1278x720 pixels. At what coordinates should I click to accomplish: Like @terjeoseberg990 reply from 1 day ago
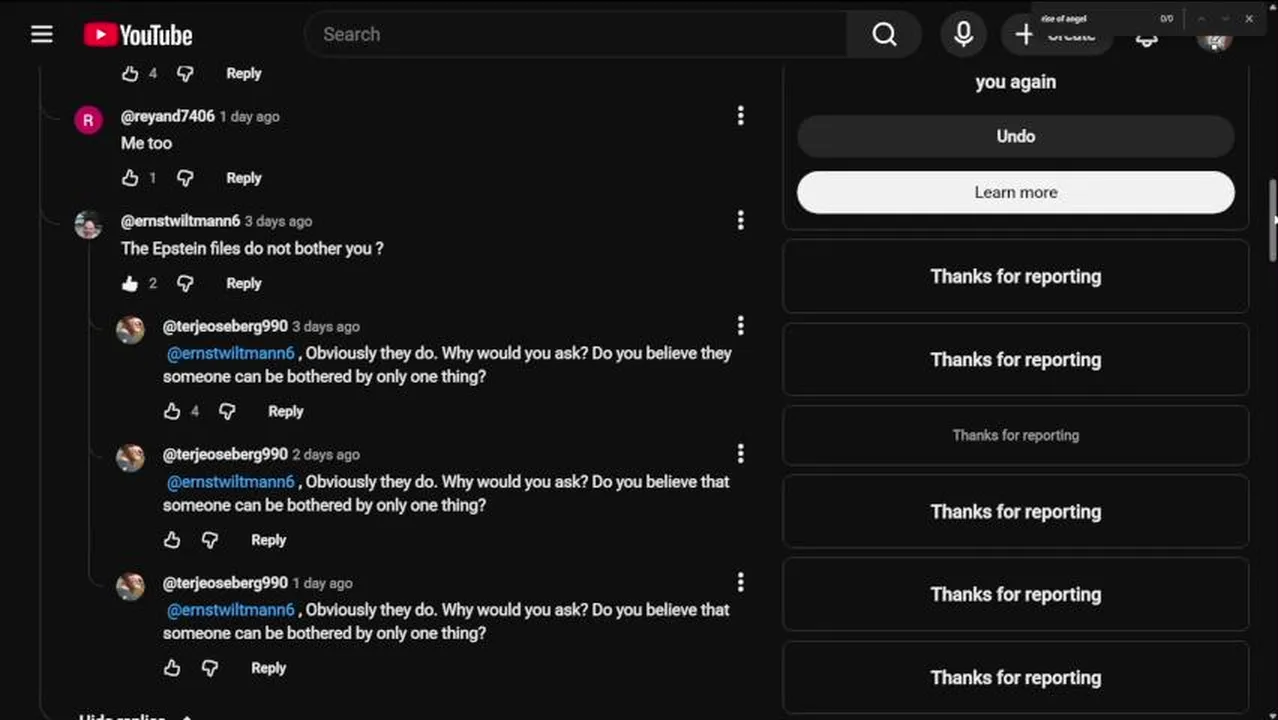tap(172, 668)
